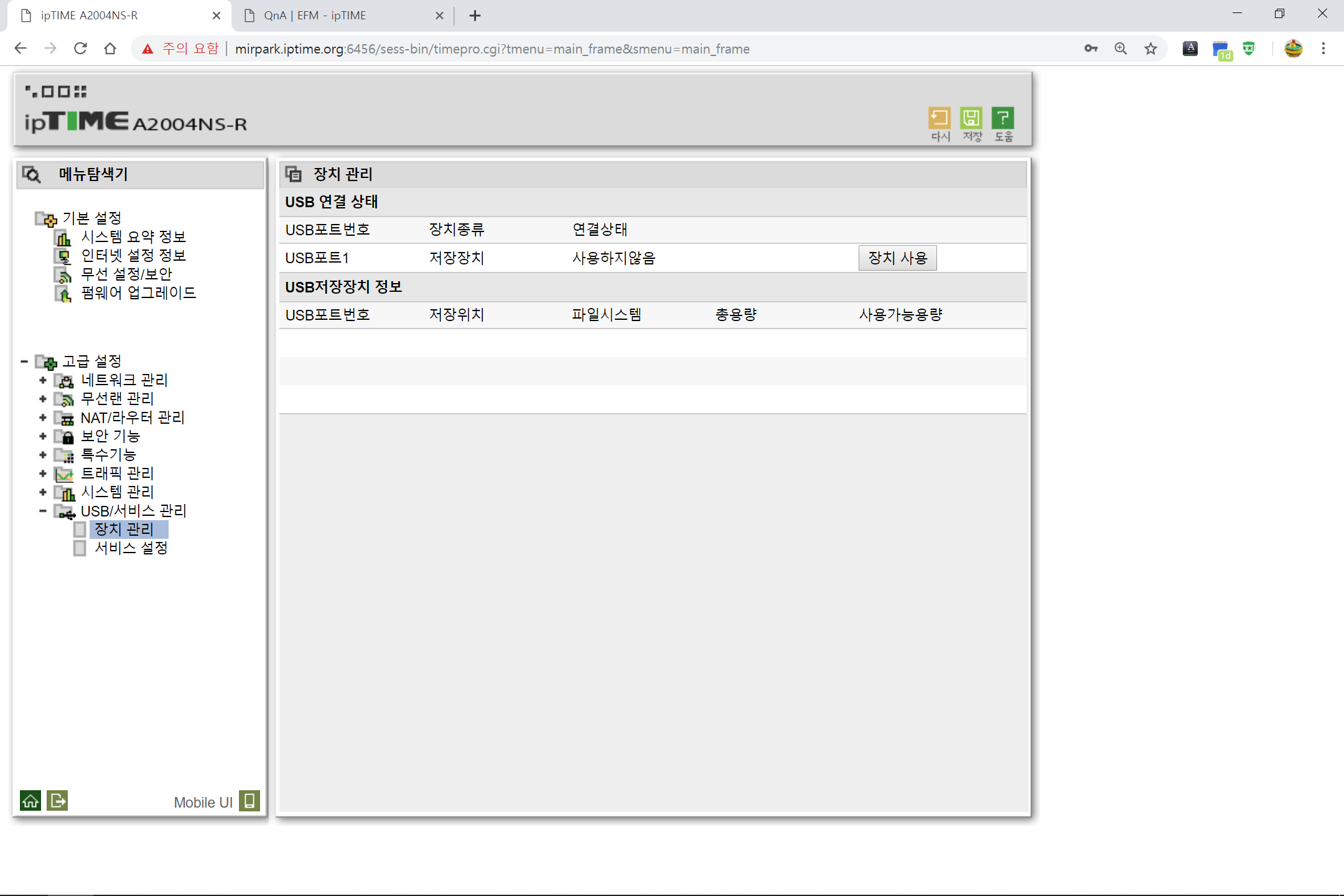The height and width of the screenshot is (896, 1344).
Task: Switch to Mobile UI phone icon
Action: point(250,801)
